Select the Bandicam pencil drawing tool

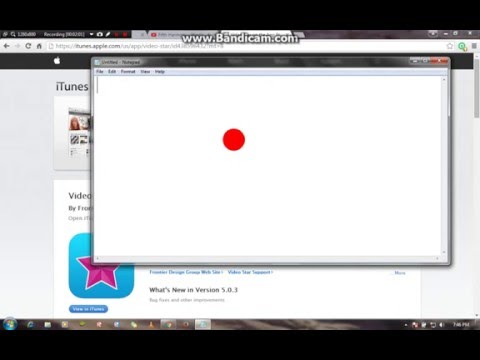pyautogui.click(x=108, y=34)
